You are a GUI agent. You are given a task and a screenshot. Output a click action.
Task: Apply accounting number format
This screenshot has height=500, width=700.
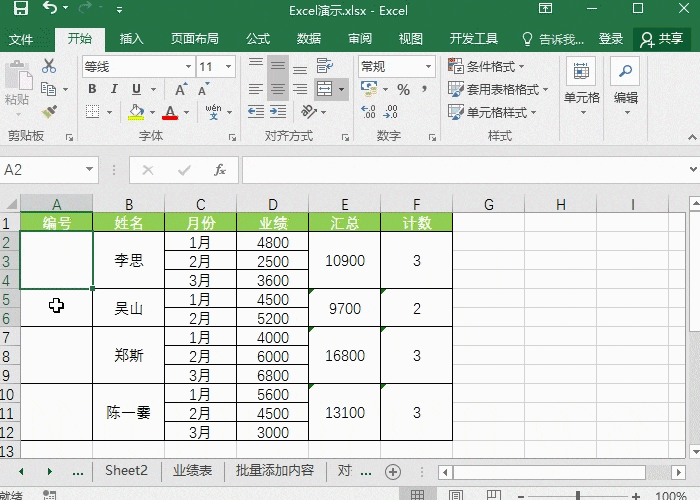[369, 89]
